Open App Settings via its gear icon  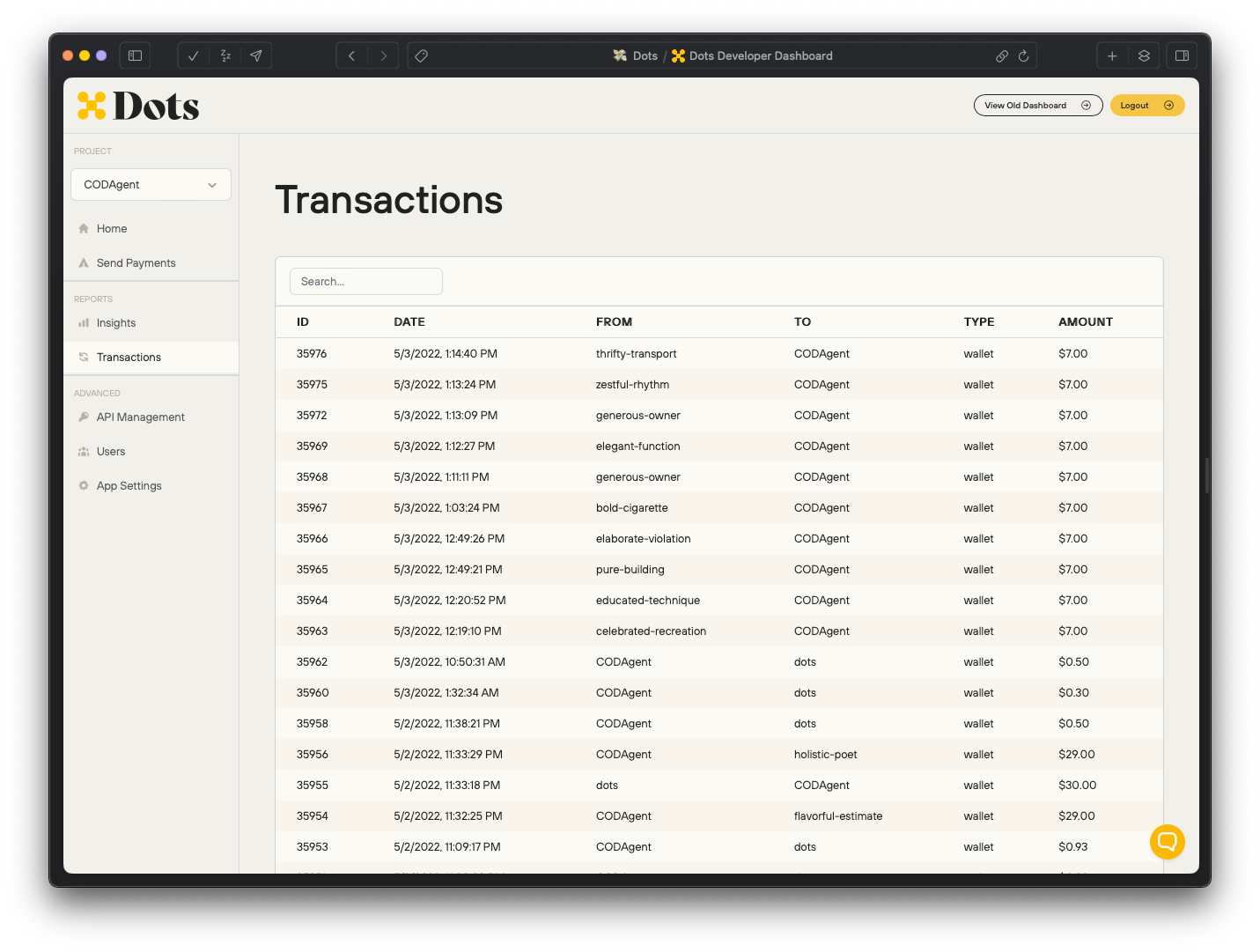83,485
